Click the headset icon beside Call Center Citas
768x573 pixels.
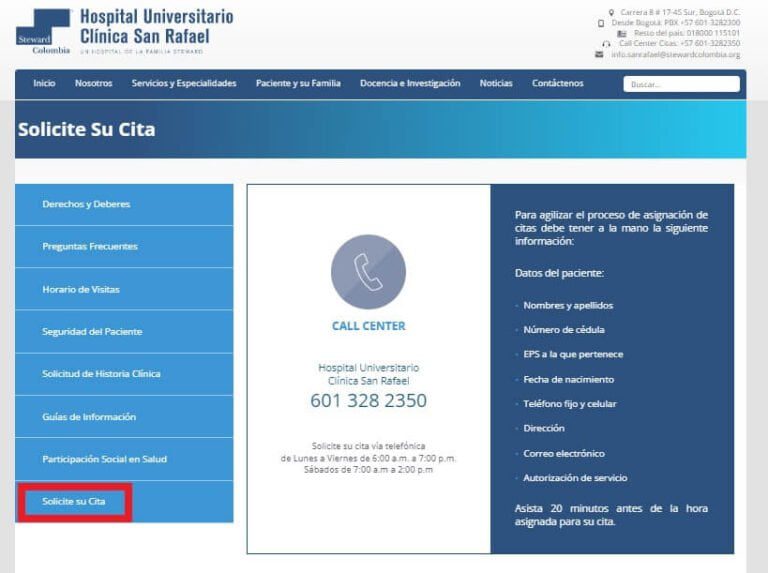[606, 44]
